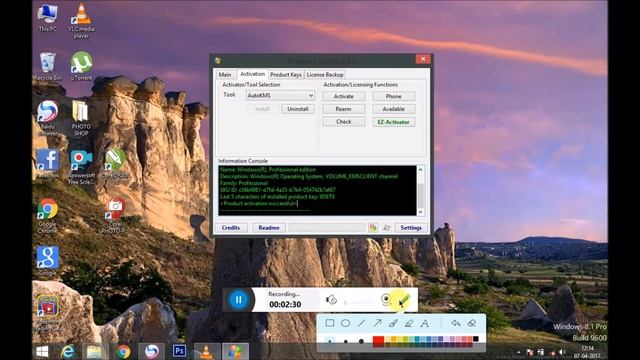The height and width of the screenshot is (360, 640).
Task: Open uTorrent desktop shortcut
Action: point(81,66)
